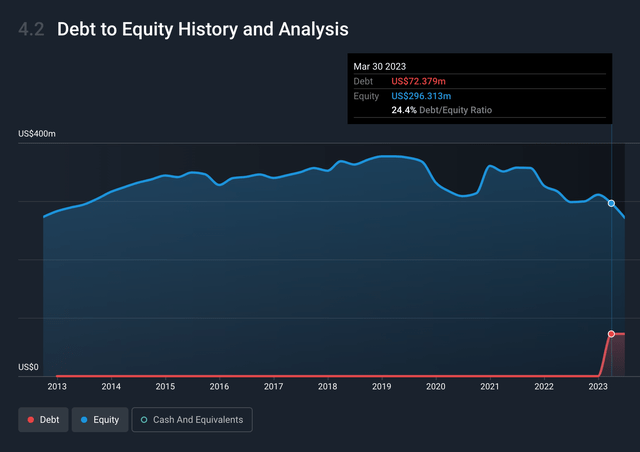Image resolution: width=640 pixels, height=452 pixels.
Task: Show Cash And Equivalents series
Action: 192,420
